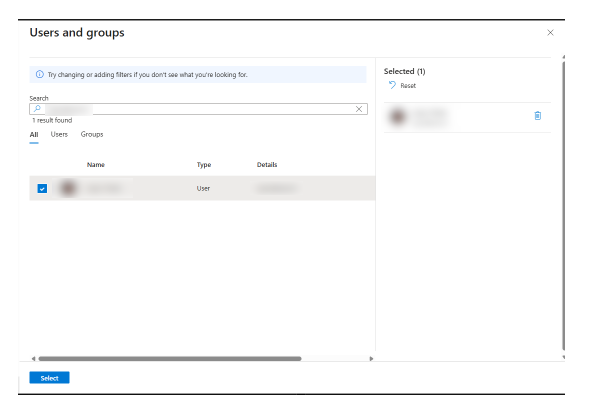
Task: Click the vertical scrollbar on the right edge
Action: (x=563, y=206)
